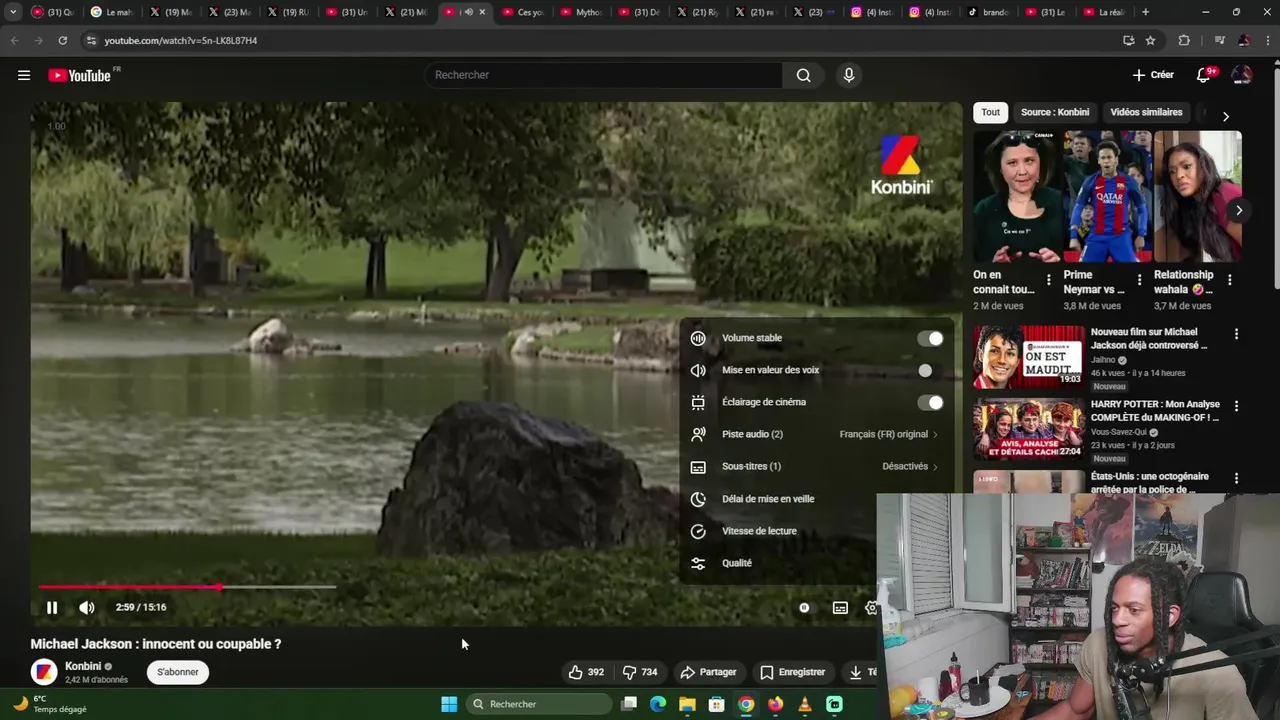Open the Konbini channel avatar
The image size is (1280, 720).
44,672
